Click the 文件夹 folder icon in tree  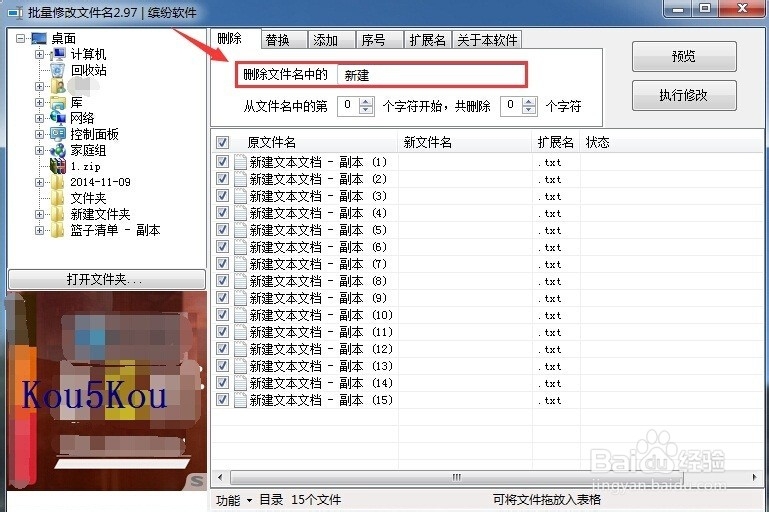[x=58, y=198]
